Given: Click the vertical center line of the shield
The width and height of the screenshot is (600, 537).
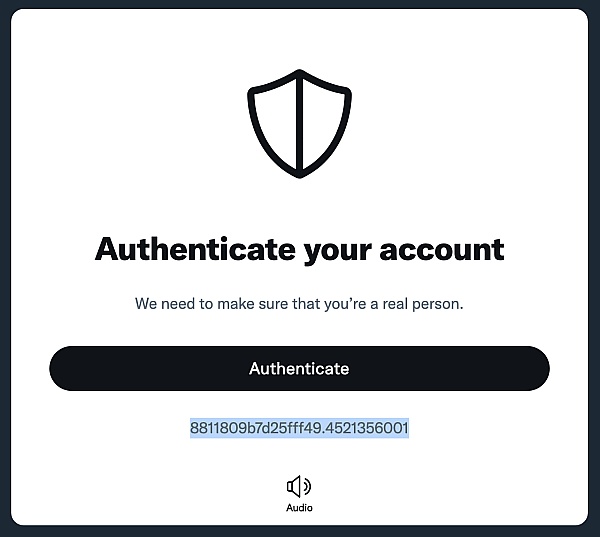Looking at the screenshot, I should pos(300,124).
